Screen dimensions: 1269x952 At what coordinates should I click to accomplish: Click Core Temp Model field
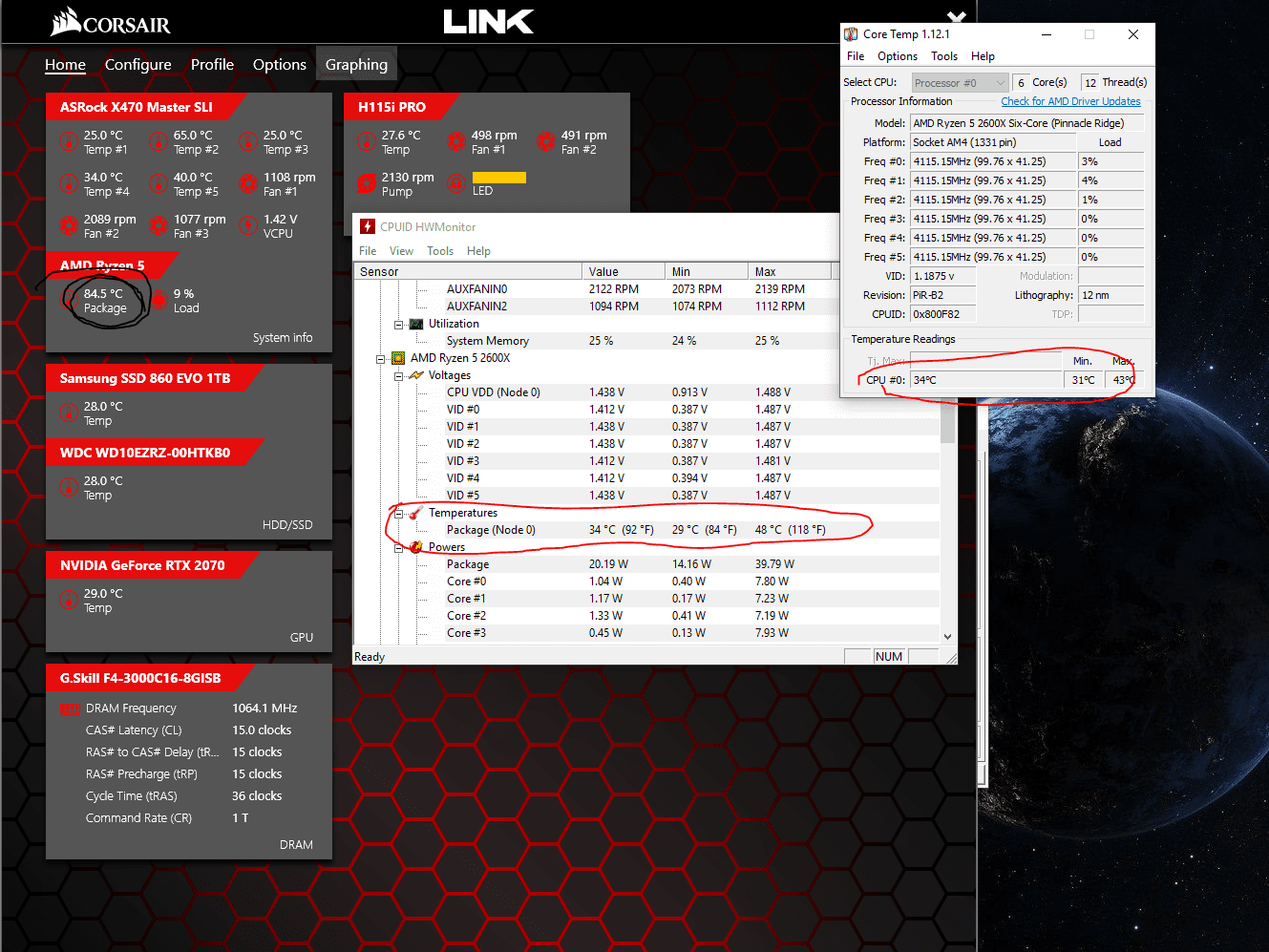(x=1027, y=123)
